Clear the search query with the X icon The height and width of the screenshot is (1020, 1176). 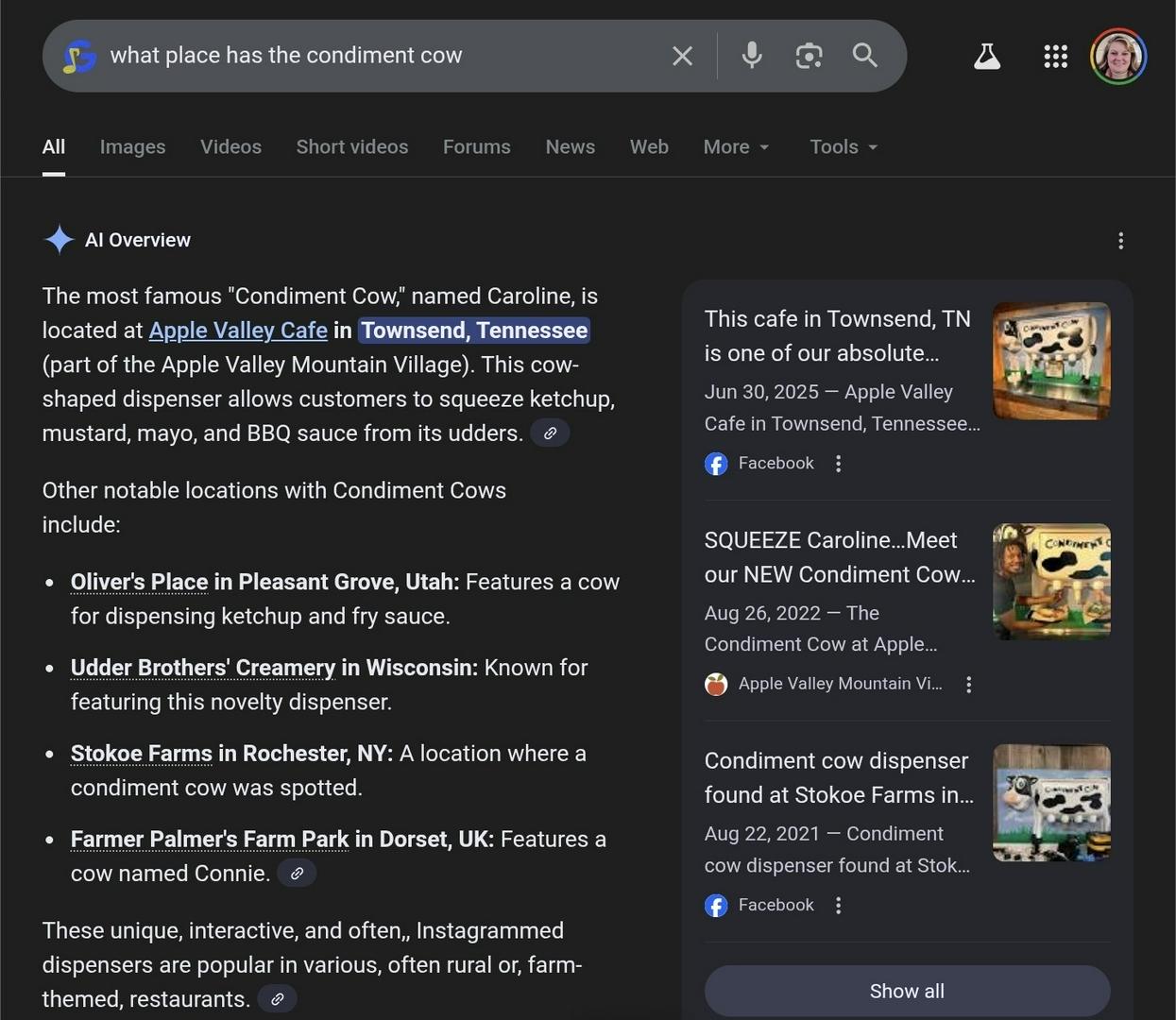pos(682,57)
